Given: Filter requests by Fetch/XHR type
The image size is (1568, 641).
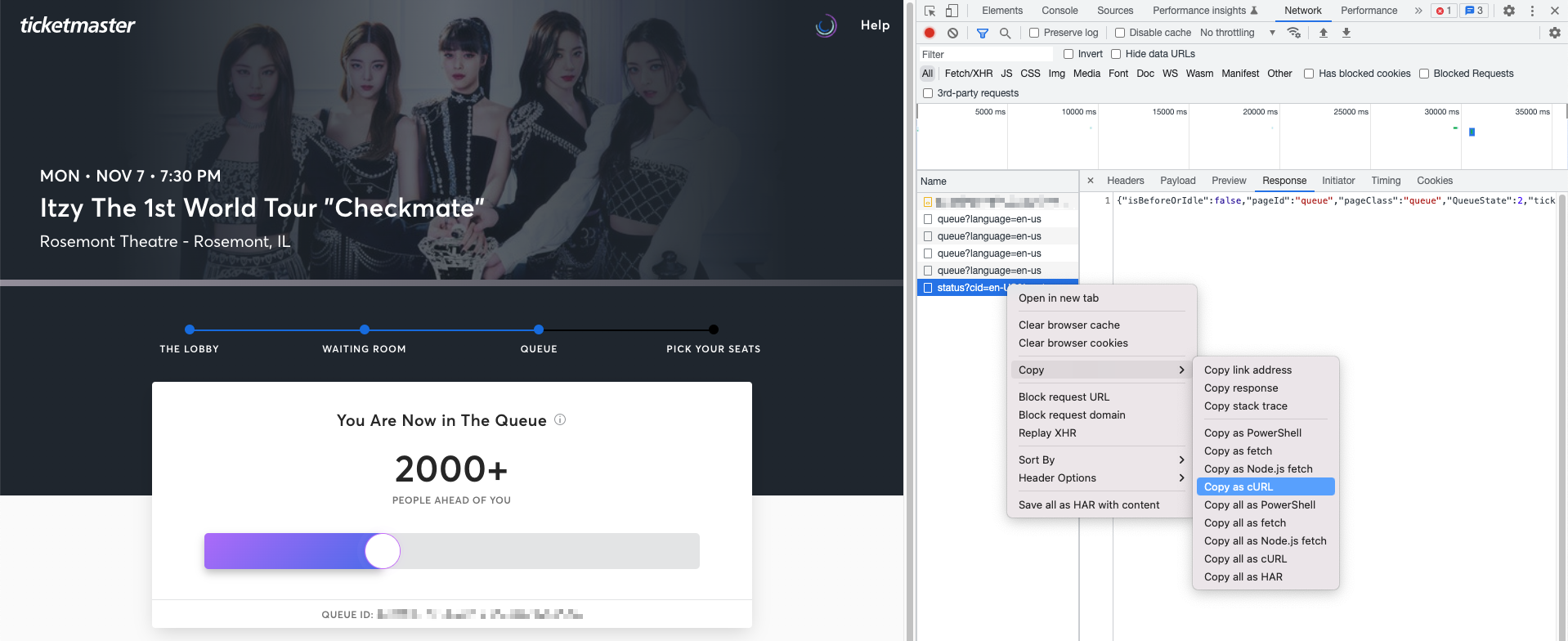Looking at the screenshot, I should coord(969,74).
